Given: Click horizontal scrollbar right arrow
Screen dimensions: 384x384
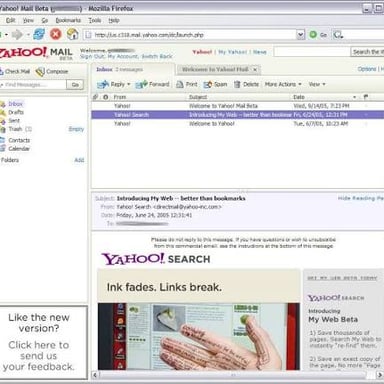Looking at the screenshot, I should (x=380, y=375).
